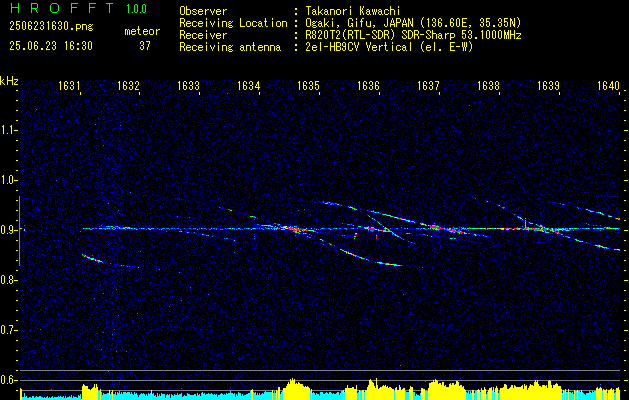Click the 1631 time marker
This screenshot has width=629, height=400.
68,86
